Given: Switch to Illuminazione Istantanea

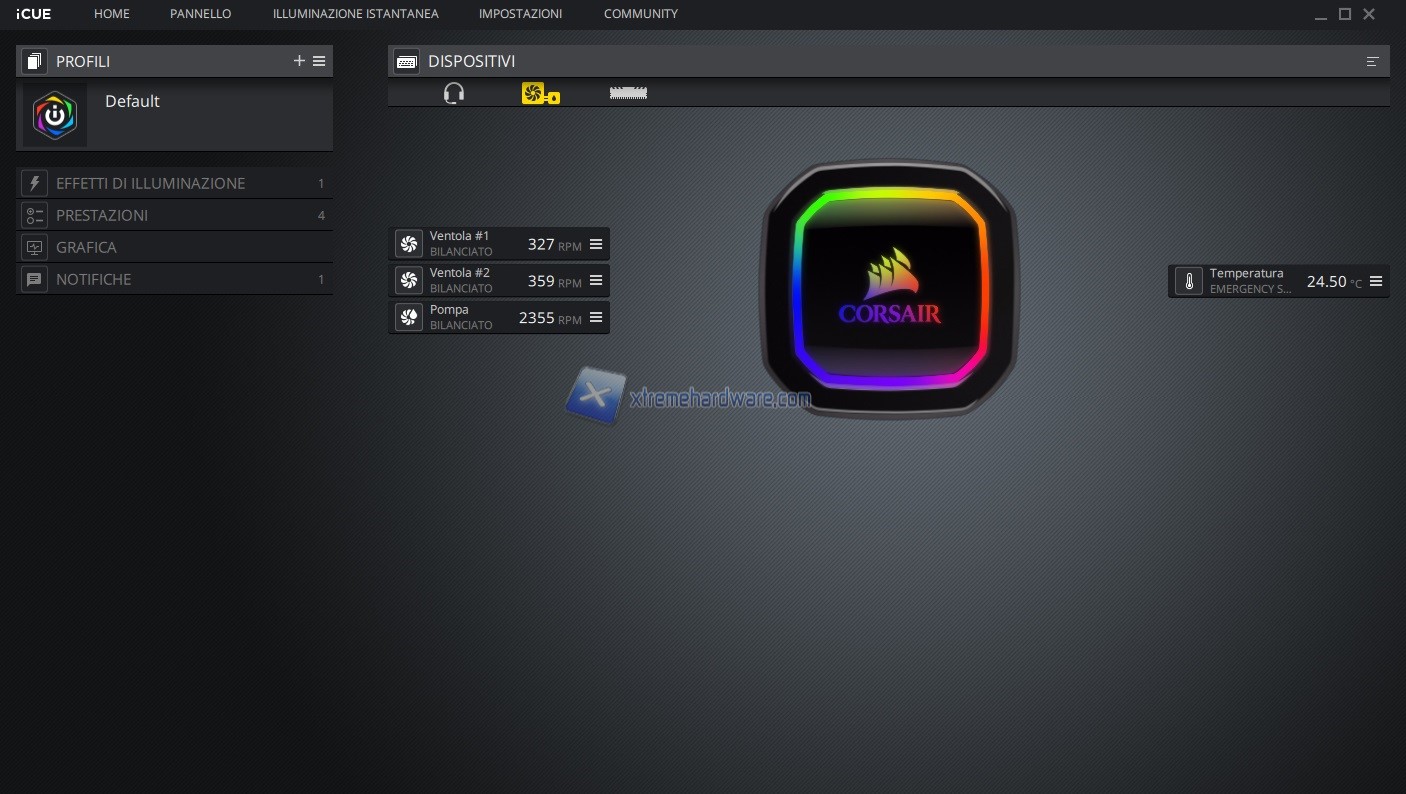Looking at the screenshot, I should pos(355,14).
